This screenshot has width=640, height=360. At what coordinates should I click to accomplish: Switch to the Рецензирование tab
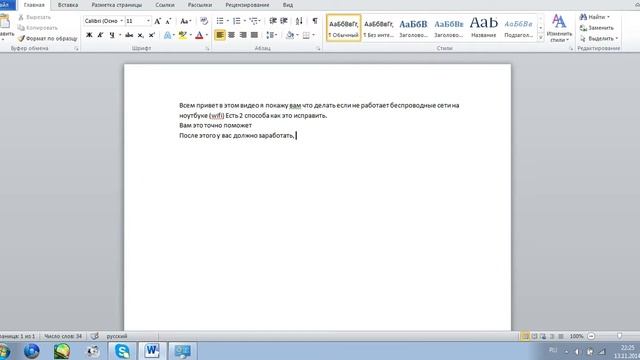tap(247, 5)
